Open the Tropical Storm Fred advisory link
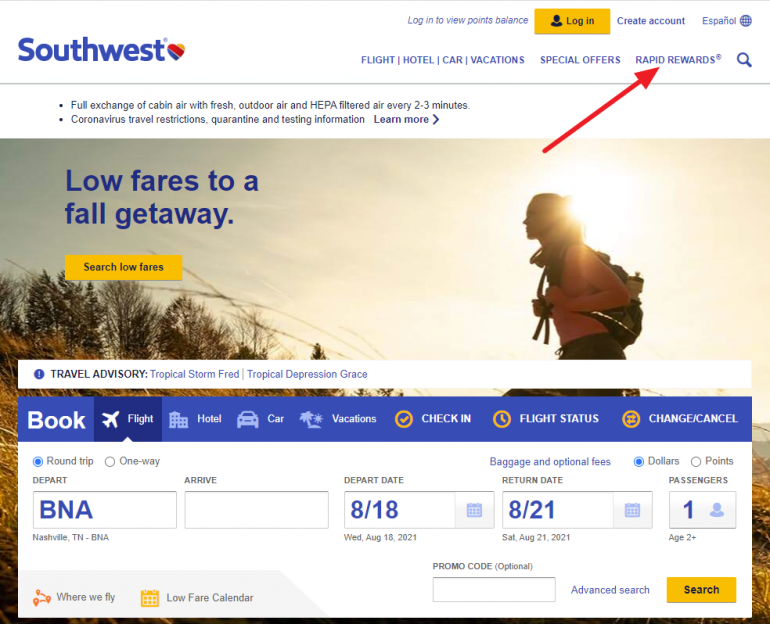This screenshot has height=624, width=770. click(194, 374)
